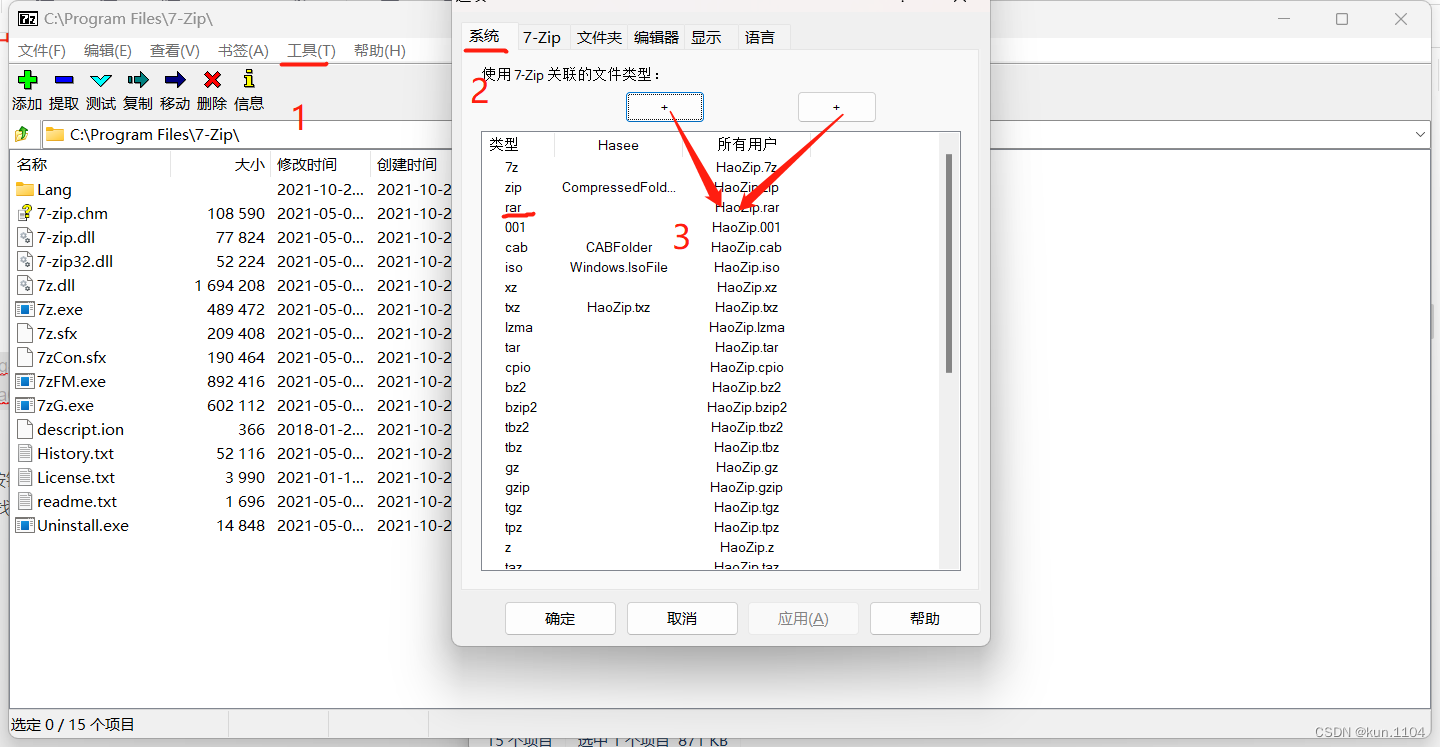Image resolution: width=1440 pixels, height=747 pixels.
Task: Click the 所有用户 column header
Action: point(747,145)
